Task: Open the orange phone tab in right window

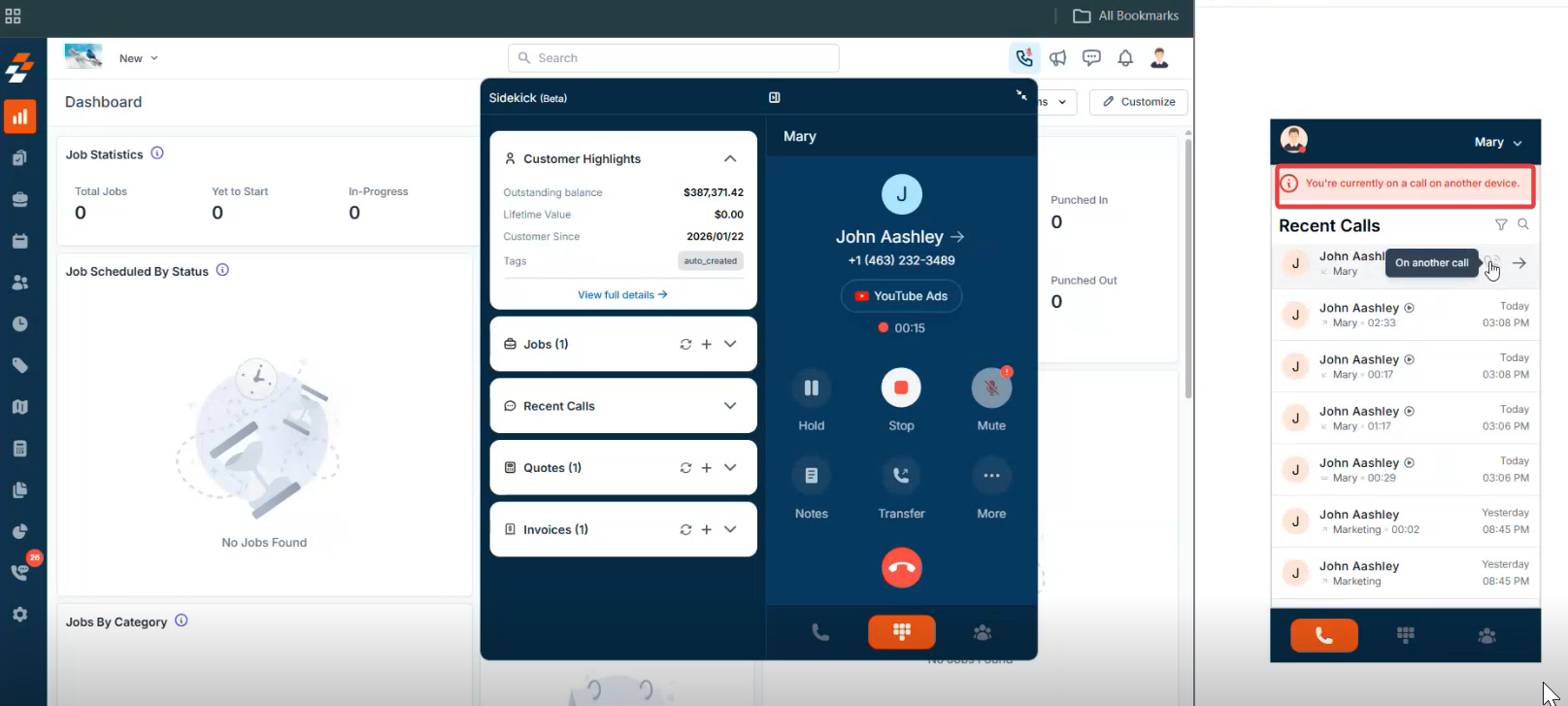Action: [x=1324, y=635]
